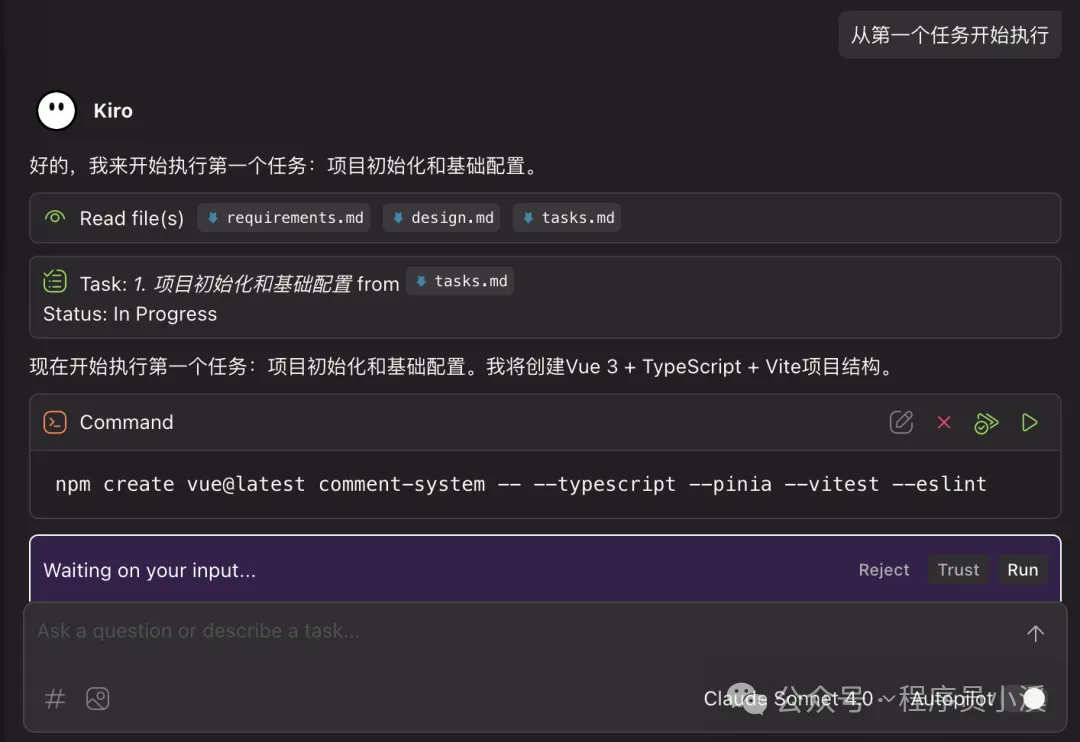This screenshot has width=1080, height=742.
Task: Click the eye icon next to Read file(s)
Action: tap(54, 218)
